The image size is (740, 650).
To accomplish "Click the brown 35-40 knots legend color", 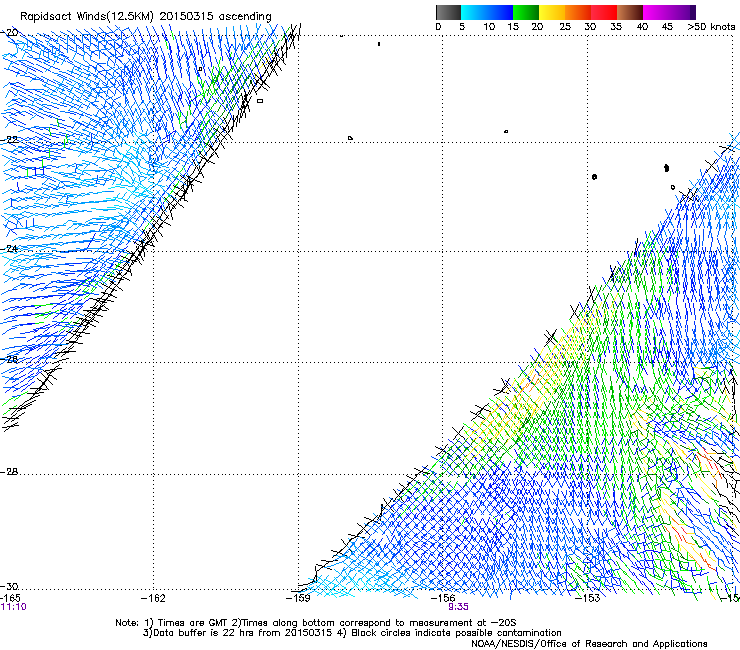I will pyautogui.click(x=630, y=12).
